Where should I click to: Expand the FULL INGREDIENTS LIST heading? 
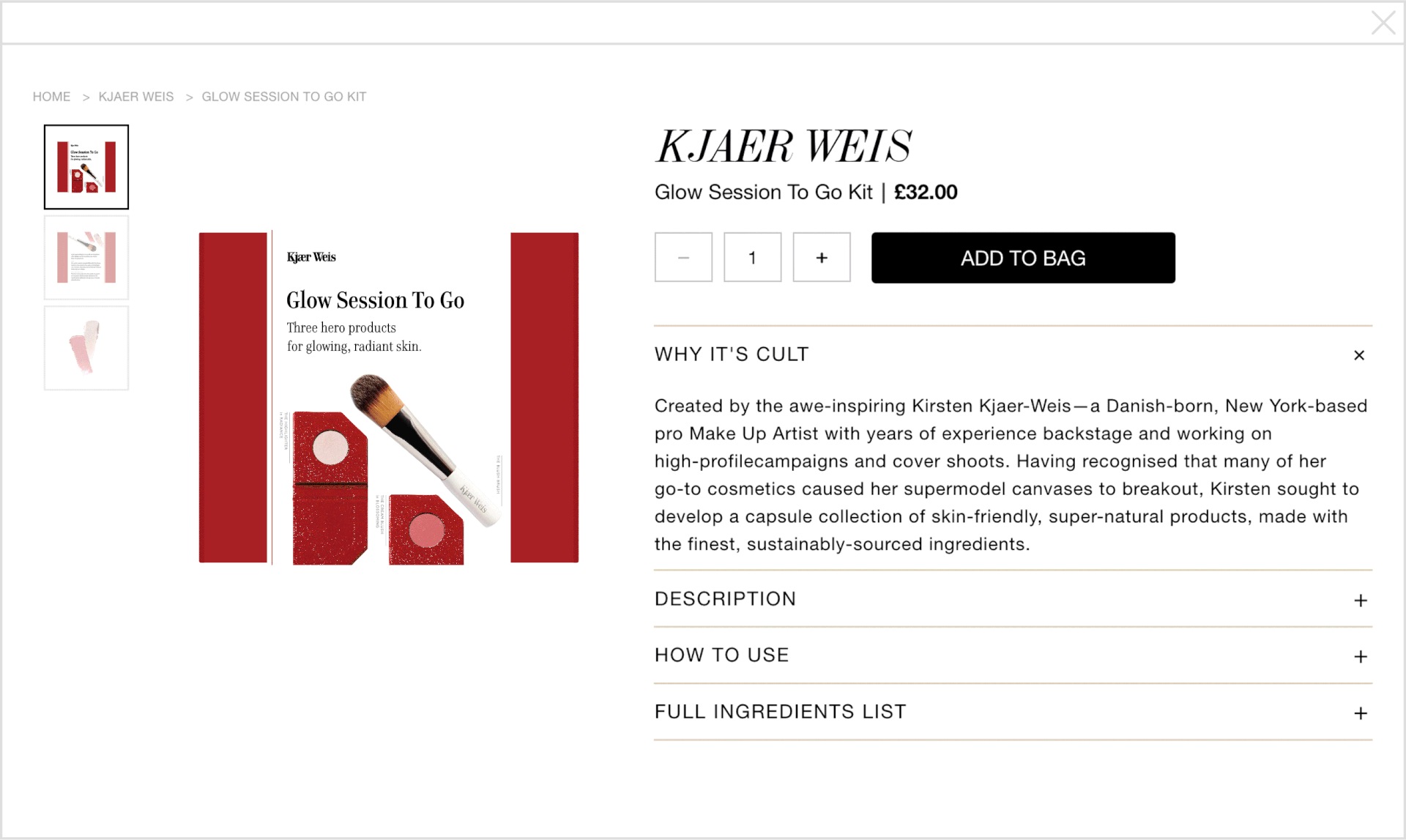(x=781, y=712)
